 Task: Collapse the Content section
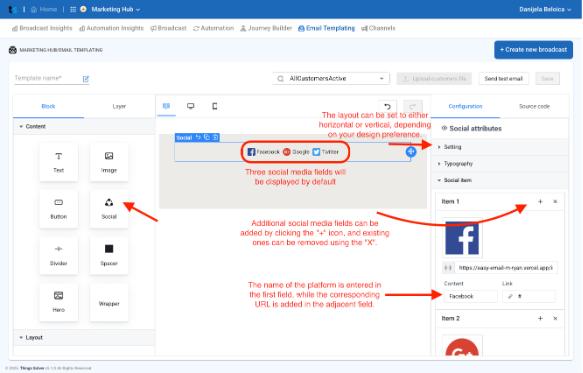pos(84,126)
